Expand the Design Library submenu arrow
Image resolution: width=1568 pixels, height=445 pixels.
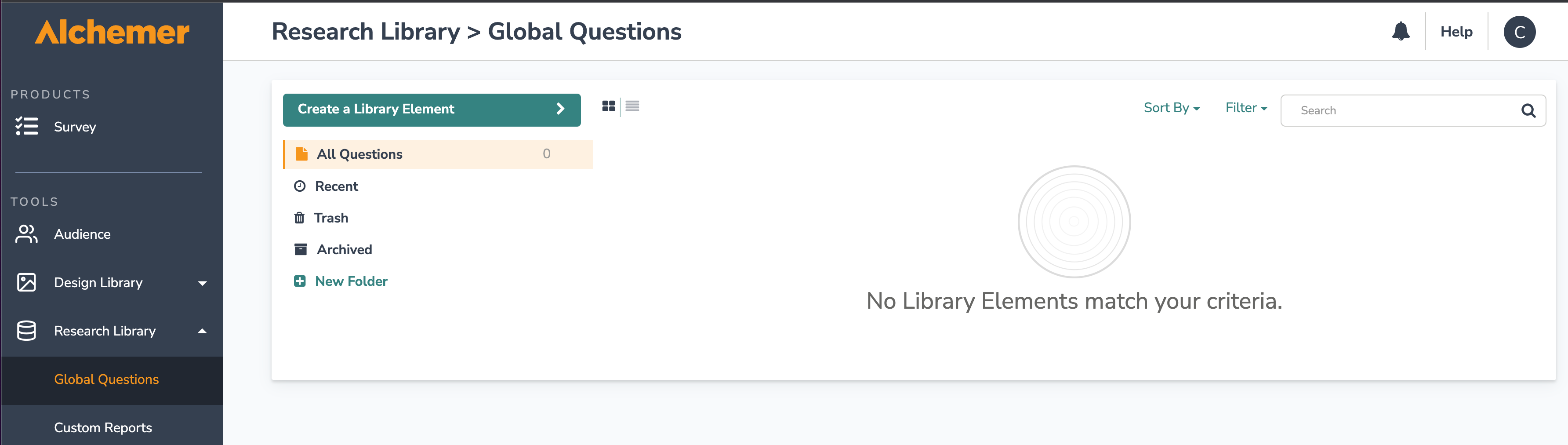click(203, 283)
